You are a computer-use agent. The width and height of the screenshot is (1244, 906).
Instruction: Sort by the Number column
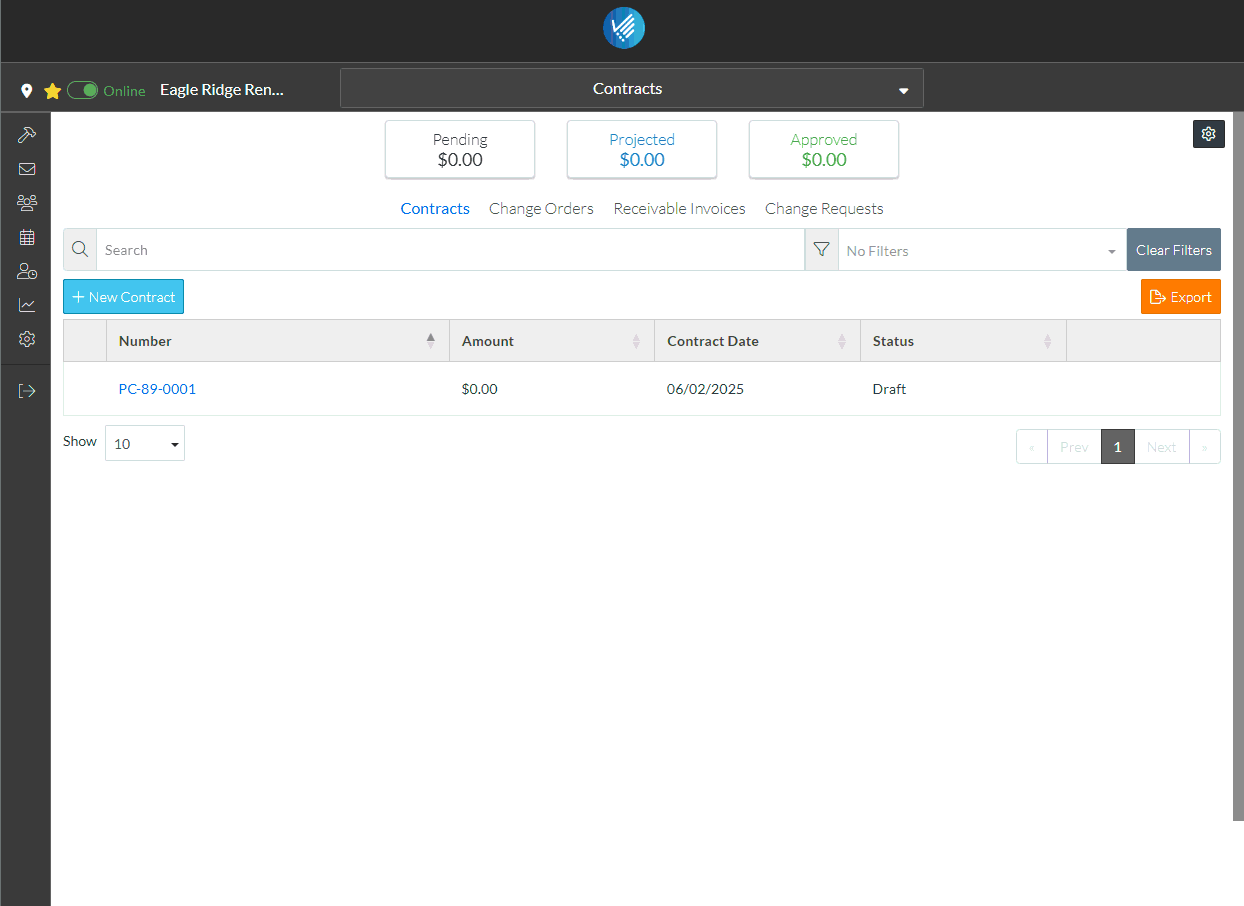pos(278,341)
